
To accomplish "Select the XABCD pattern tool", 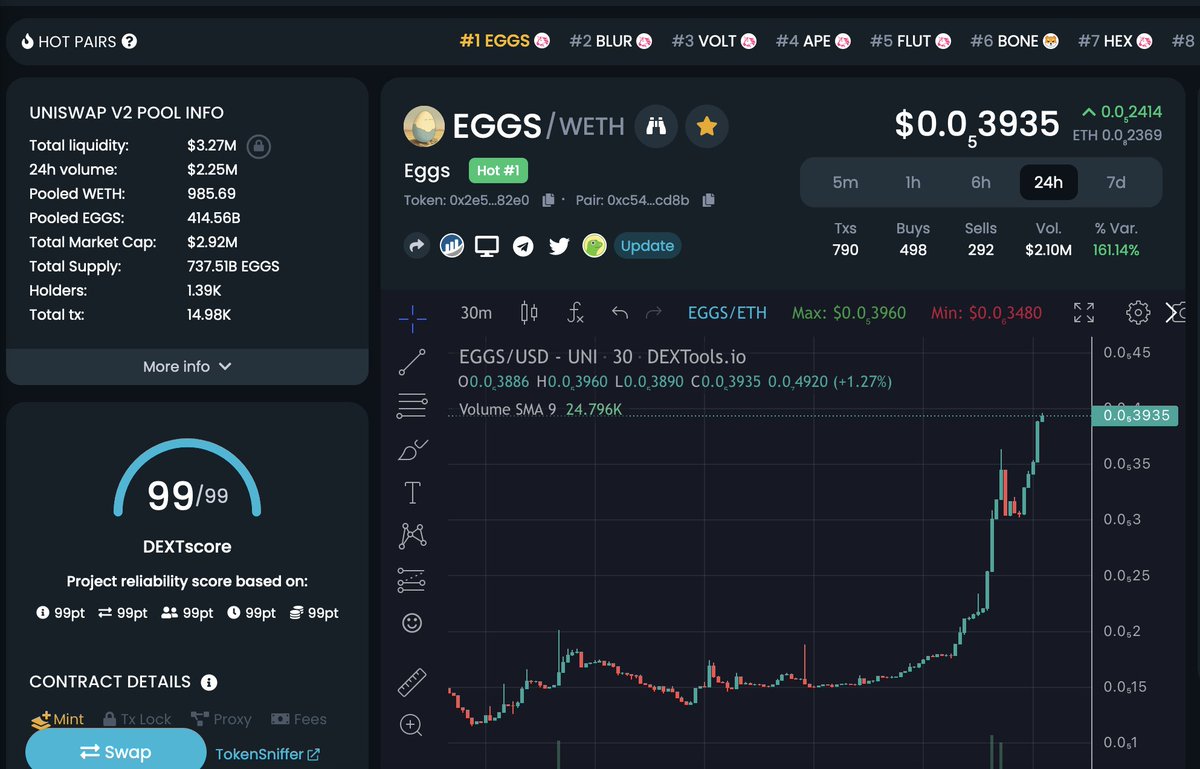I will coord(411,535).
